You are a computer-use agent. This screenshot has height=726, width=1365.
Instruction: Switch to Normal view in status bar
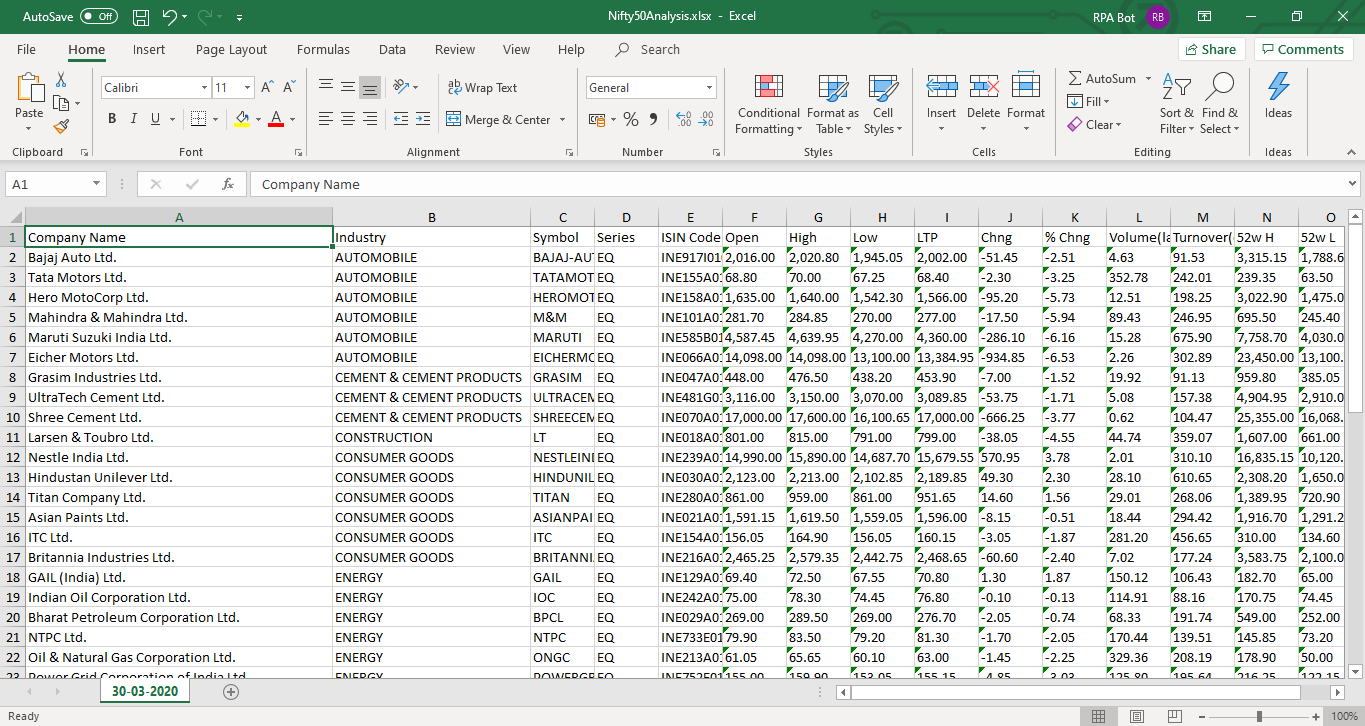1098,716
